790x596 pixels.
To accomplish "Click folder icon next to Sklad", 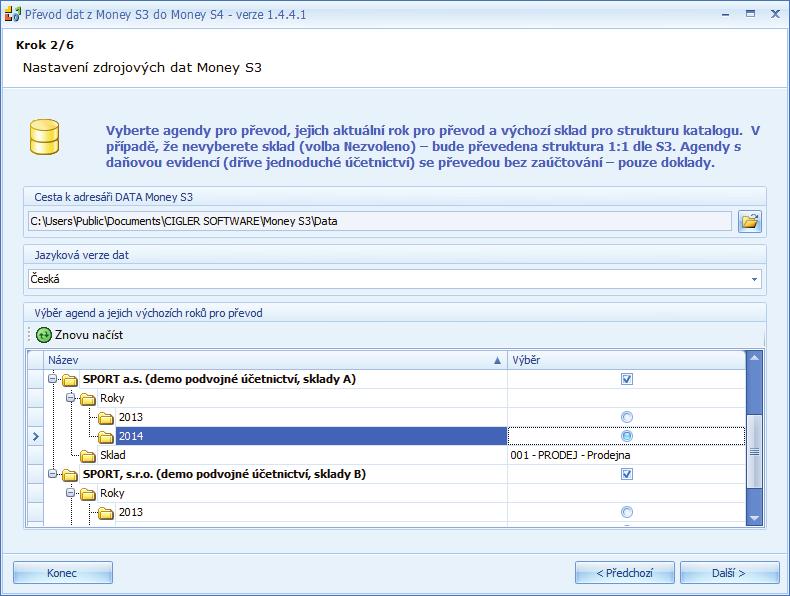I will click(x=88, y=456).
